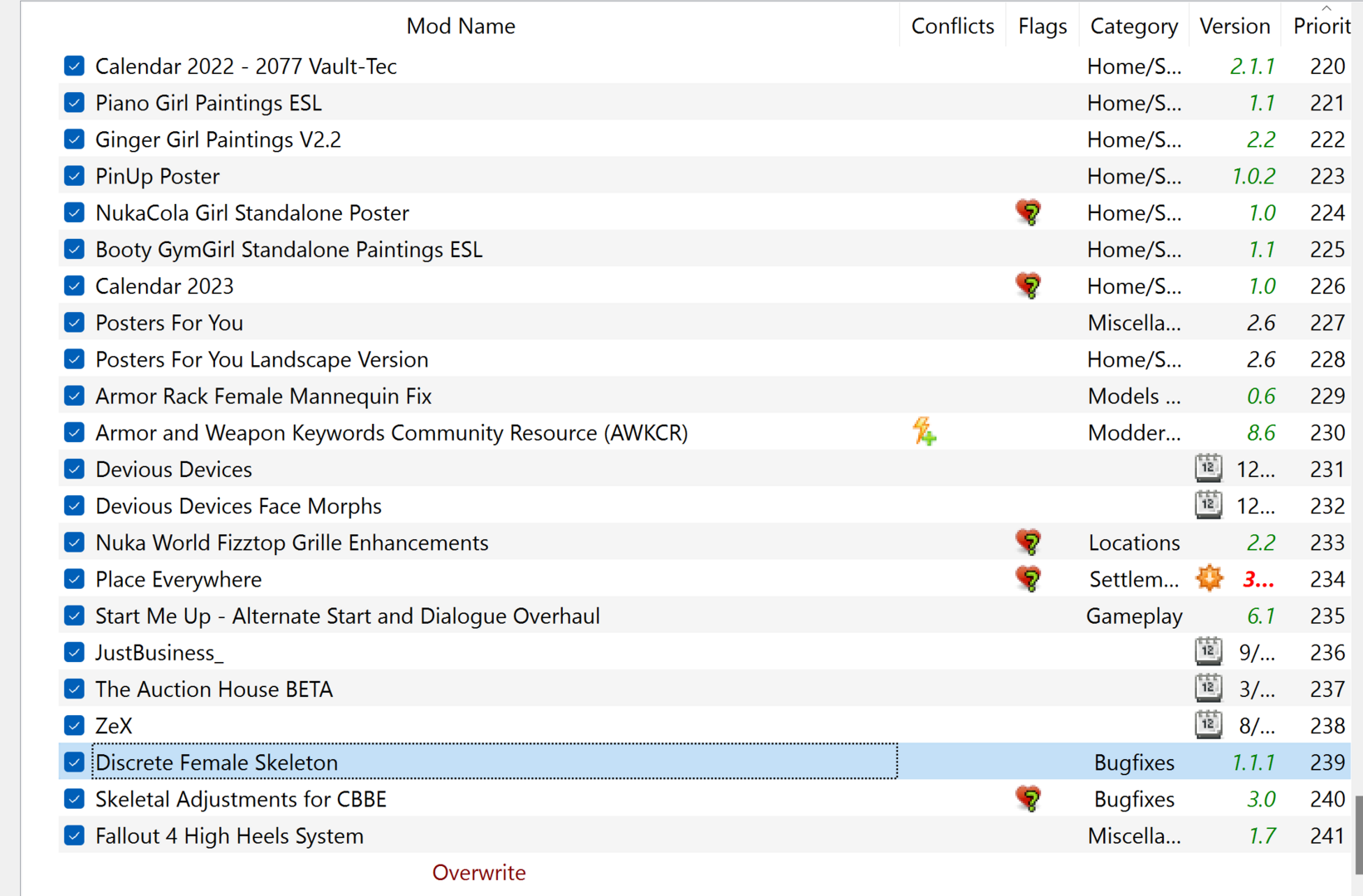Viewport: 1363px width, 896px height.
Task: Select the ZeX mod name
Action: click(114, 726)
